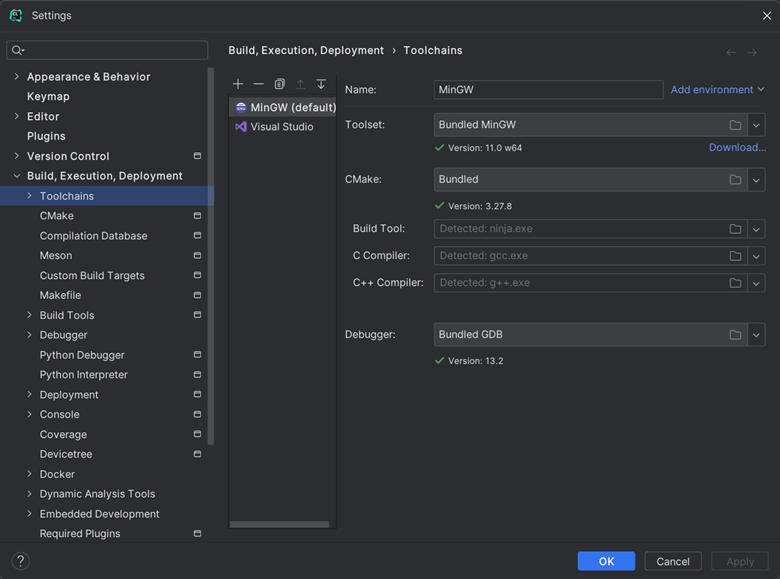
Task: Copy the selected toolchain
Action: point(280,84)
